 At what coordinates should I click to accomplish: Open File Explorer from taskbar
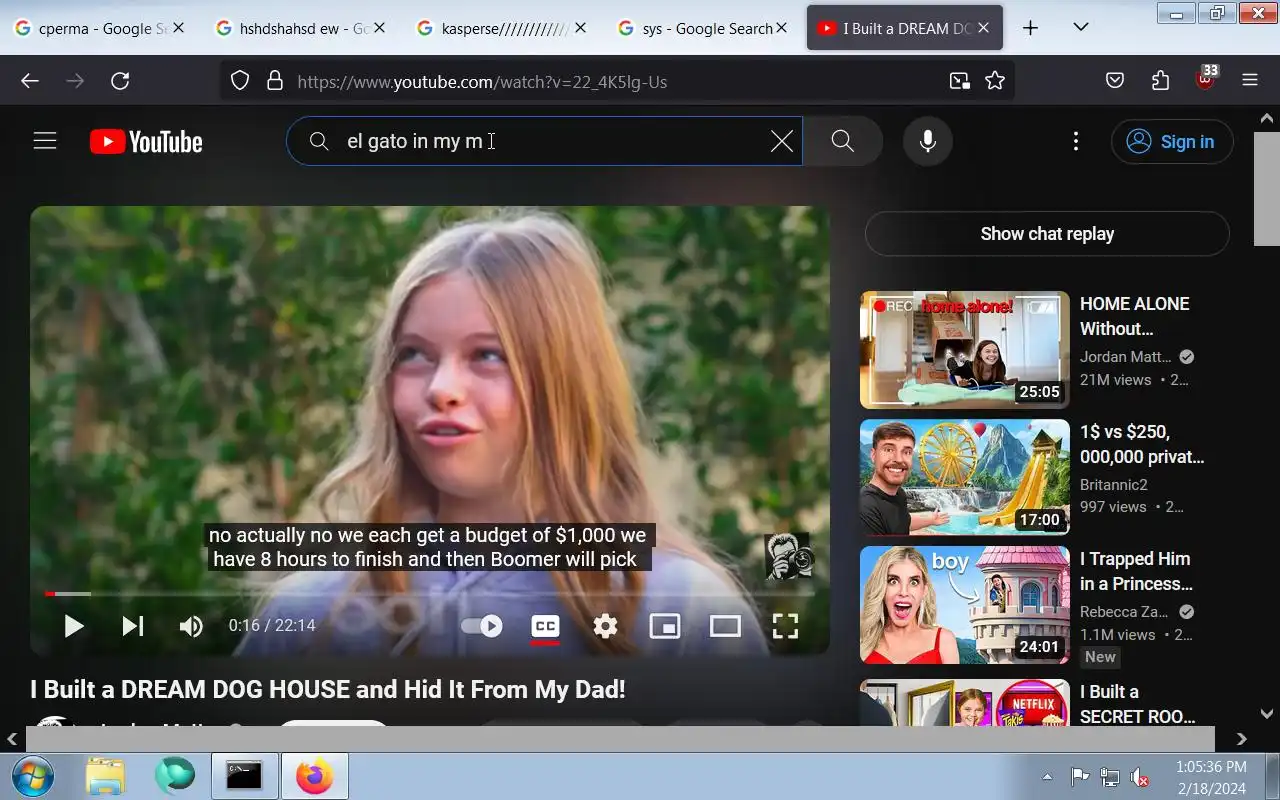[x=105, y=776]
